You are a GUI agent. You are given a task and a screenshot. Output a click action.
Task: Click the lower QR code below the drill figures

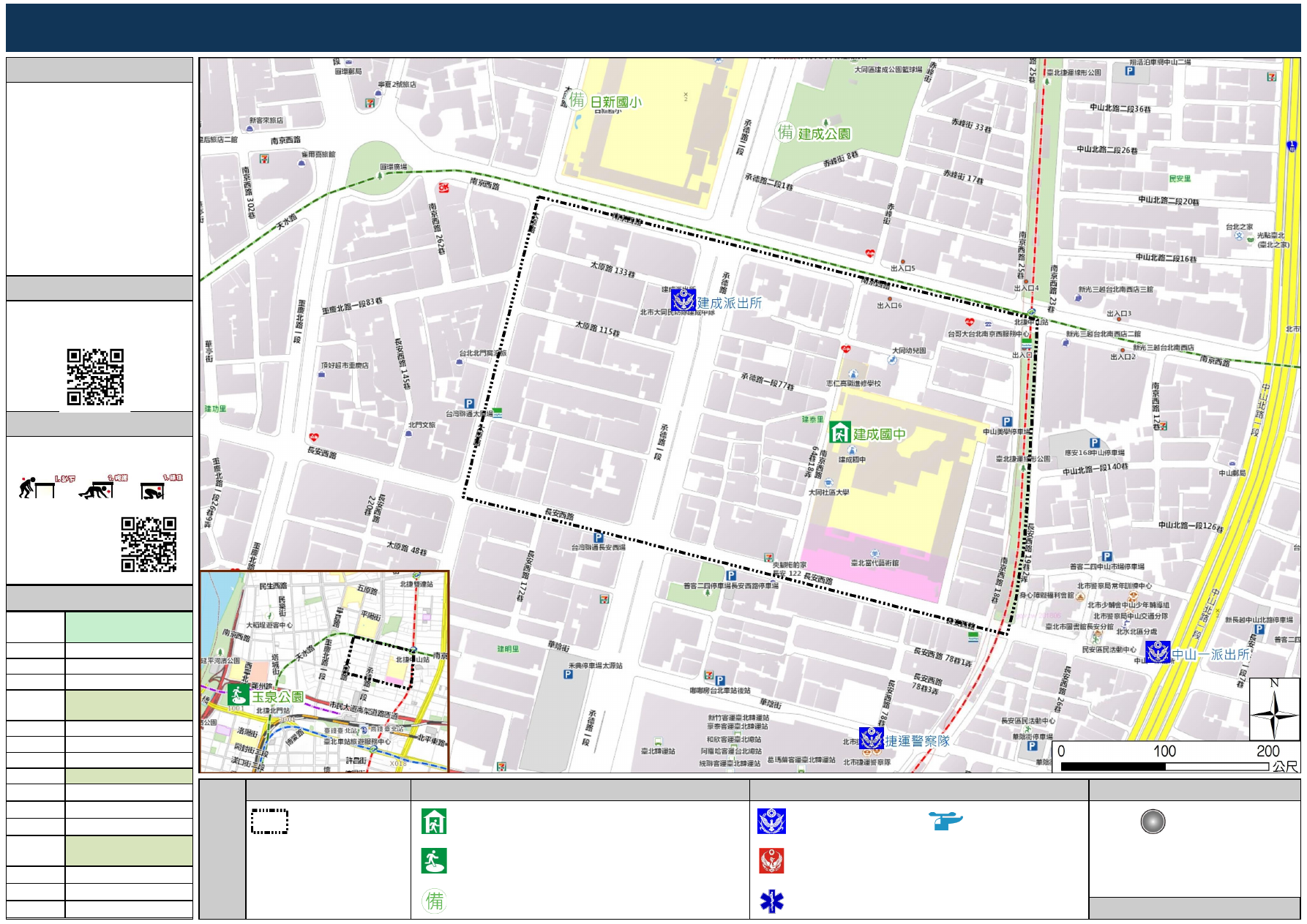(x=149, y=544)
